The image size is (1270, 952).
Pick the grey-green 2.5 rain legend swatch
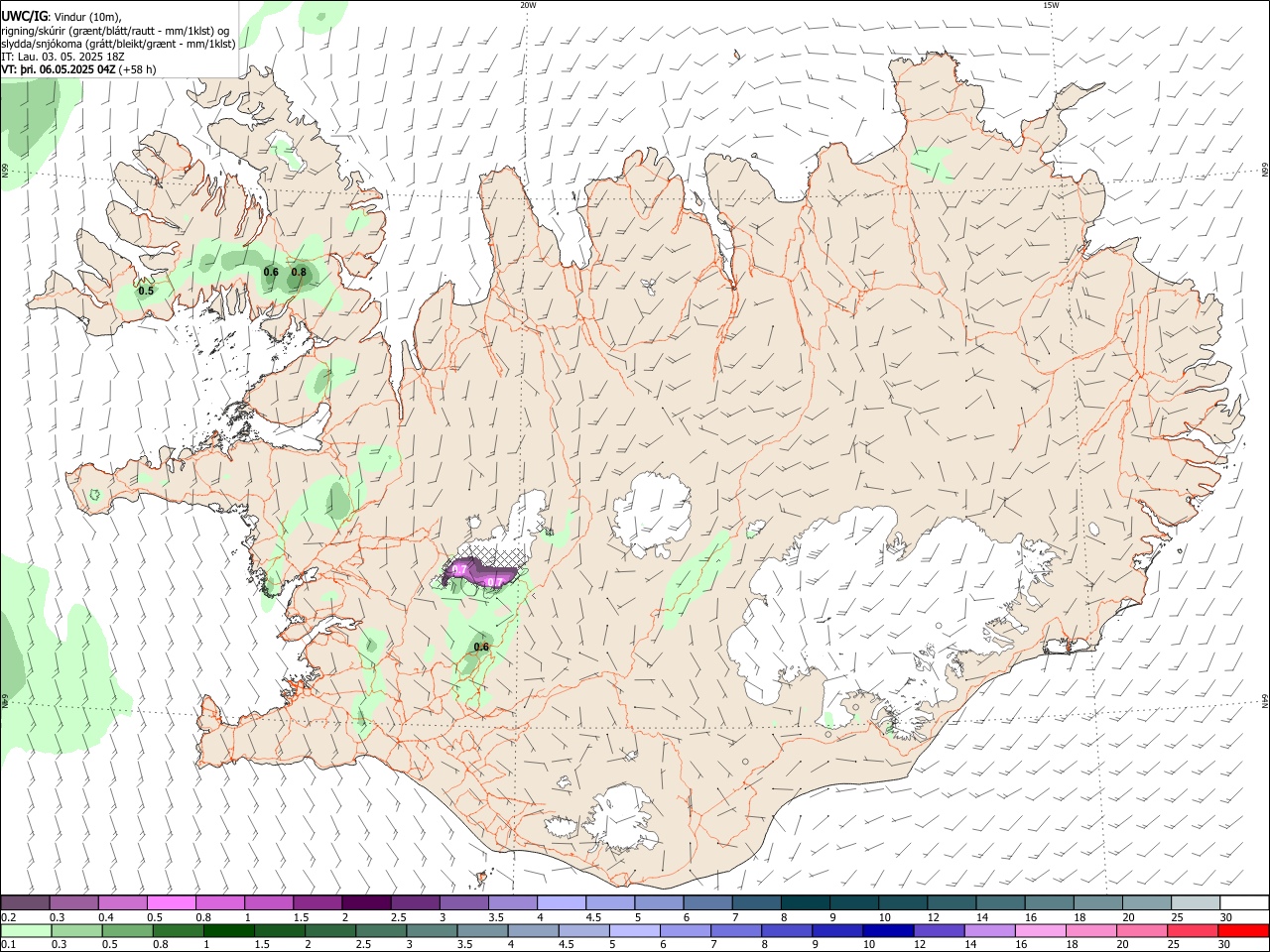pyautogui.click(x=380, y=930)
